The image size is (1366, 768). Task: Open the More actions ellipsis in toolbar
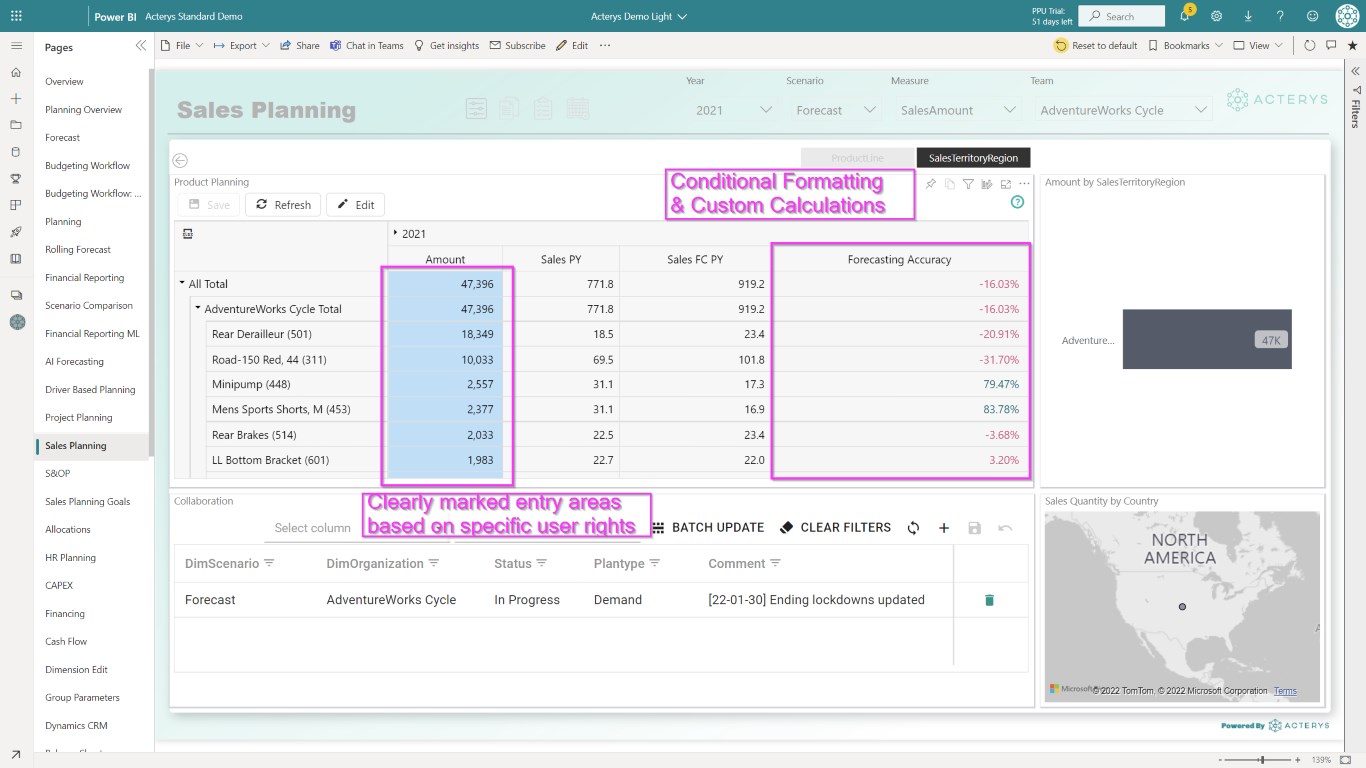[604, 45]
